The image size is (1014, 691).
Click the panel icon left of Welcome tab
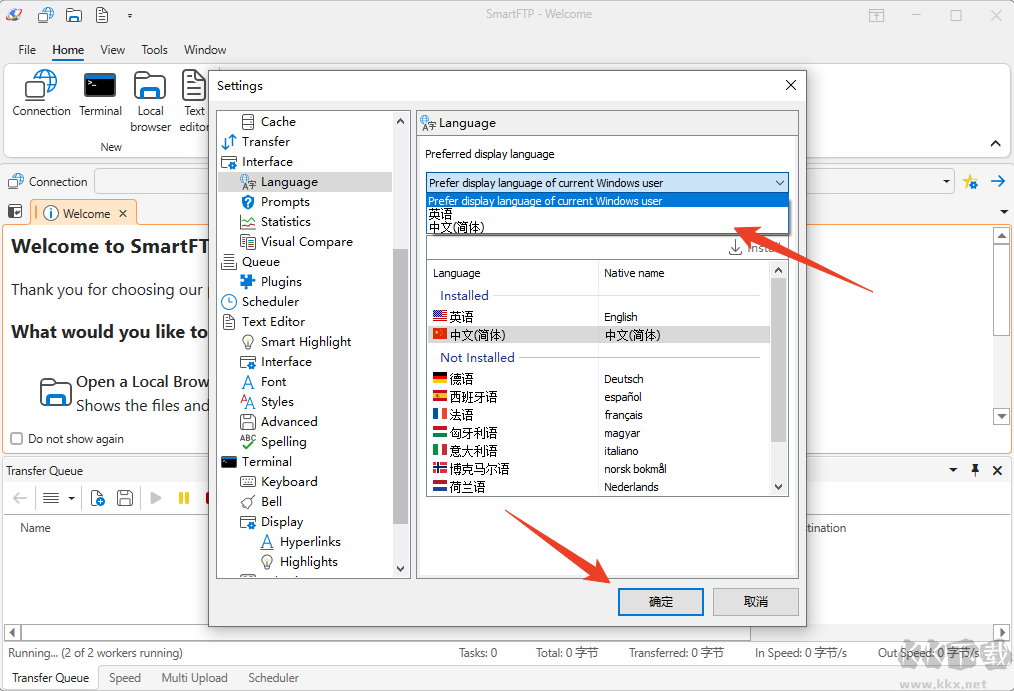point(15,211)
